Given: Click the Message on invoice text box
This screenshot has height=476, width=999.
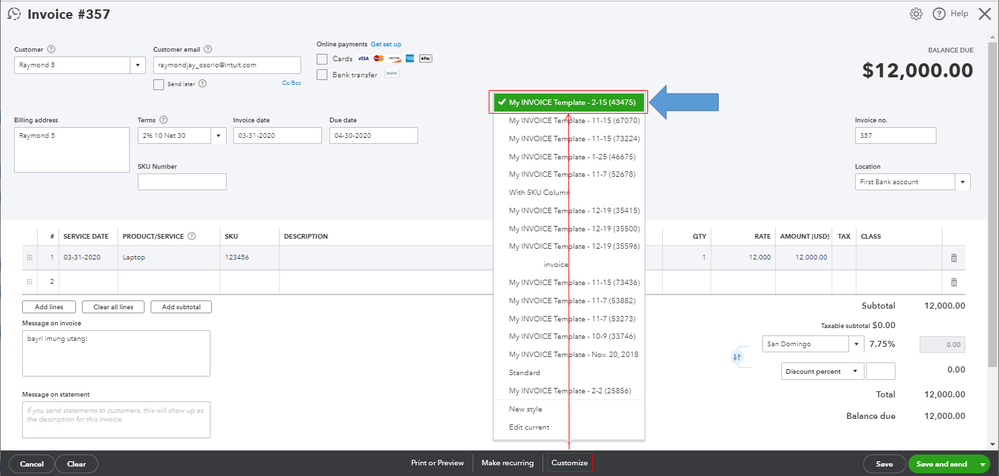Looking at the screenshot, I should coord(116,353).
